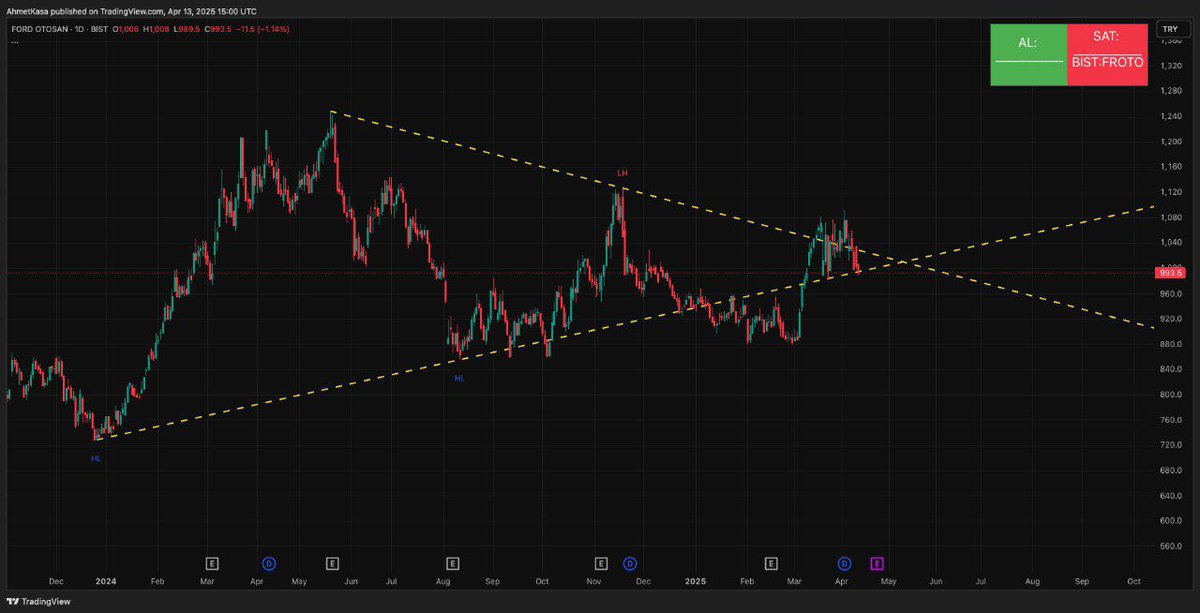Click the 1,160 price axis label
This screenshot has width=1200, height=613.
click(x=1169, y=166)
